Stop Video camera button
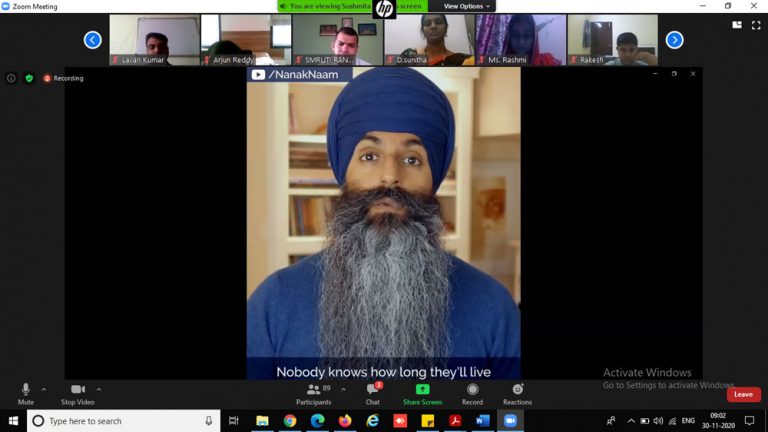The image size is (768, 432). pyautogui.click(x=77, y=394)
